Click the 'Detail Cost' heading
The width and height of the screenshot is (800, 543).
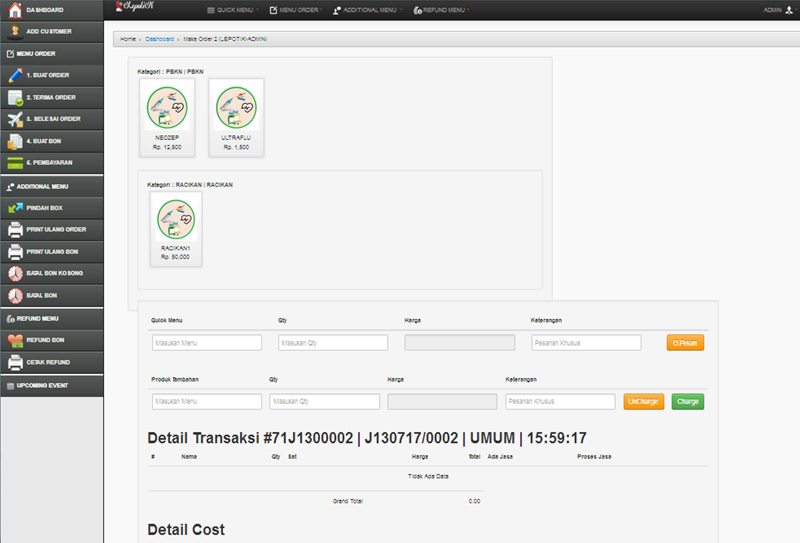pos(186,530)
